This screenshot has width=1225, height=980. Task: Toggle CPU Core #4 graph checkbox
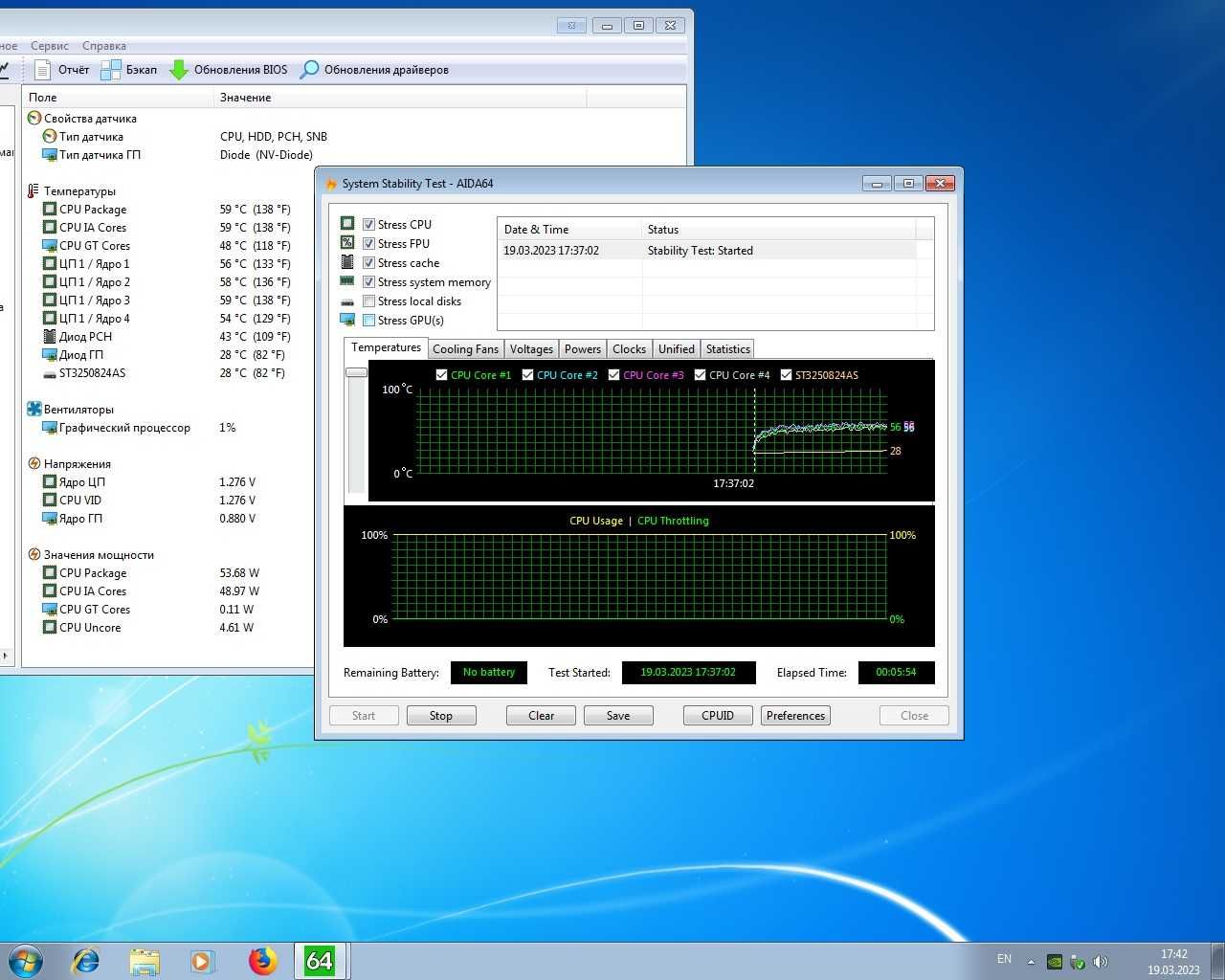coord(700,375)
